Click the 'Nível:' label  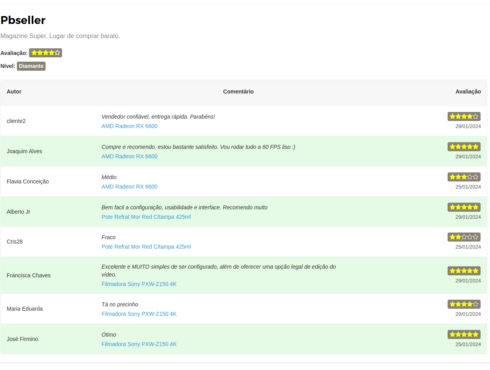click(8, 66)
